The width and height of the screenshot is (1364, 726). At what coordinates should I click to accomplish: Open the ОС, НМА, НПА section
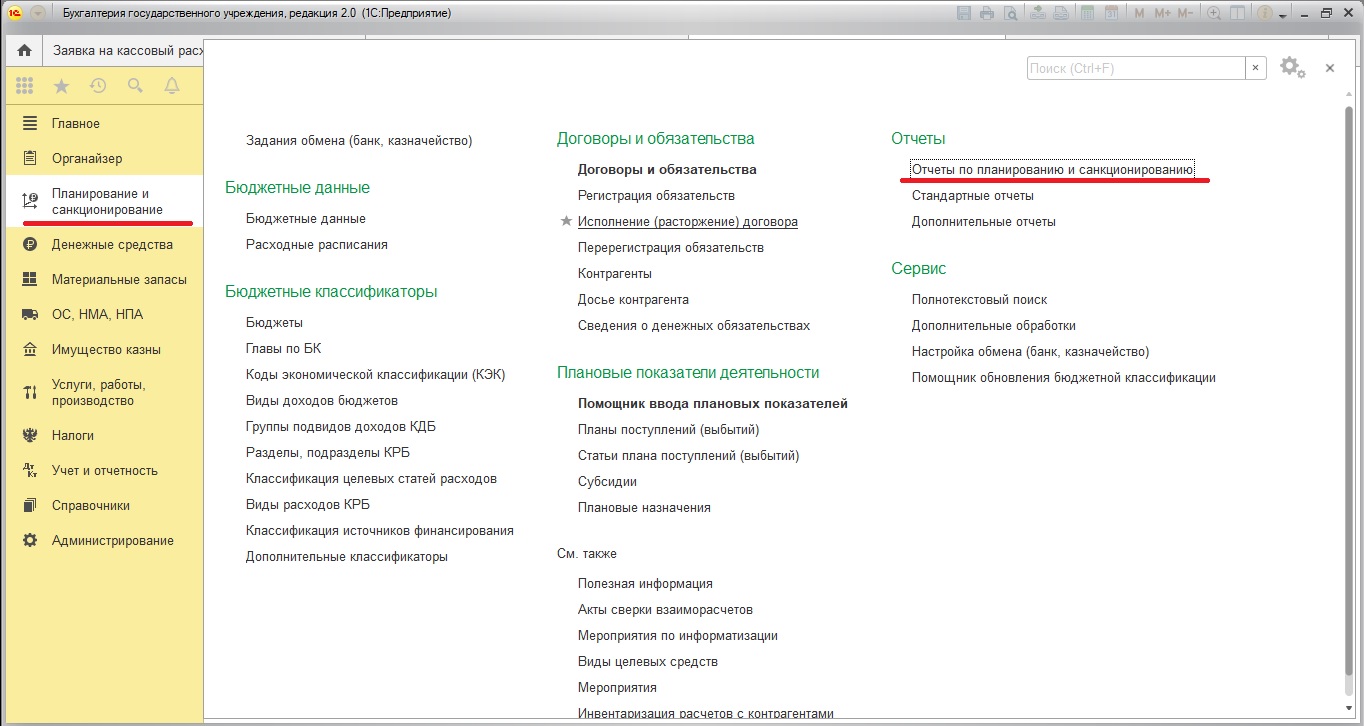coord(102,315)
